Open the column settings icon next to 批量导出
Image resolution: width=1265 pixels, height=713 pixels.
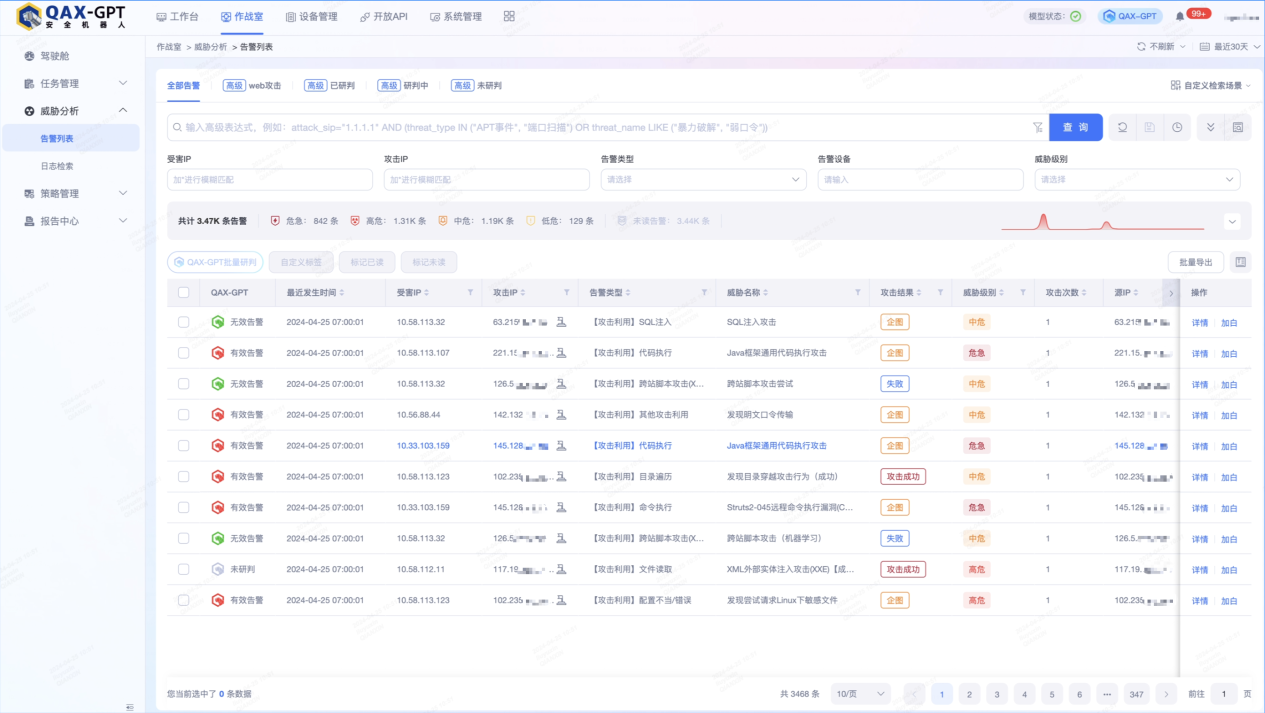tap(1241, 262)
